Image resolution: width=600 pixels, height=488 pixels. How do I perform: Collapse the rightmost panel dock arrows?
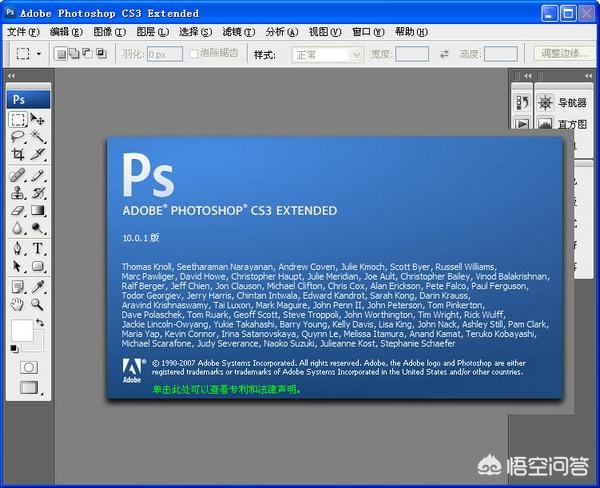point(588,76)
